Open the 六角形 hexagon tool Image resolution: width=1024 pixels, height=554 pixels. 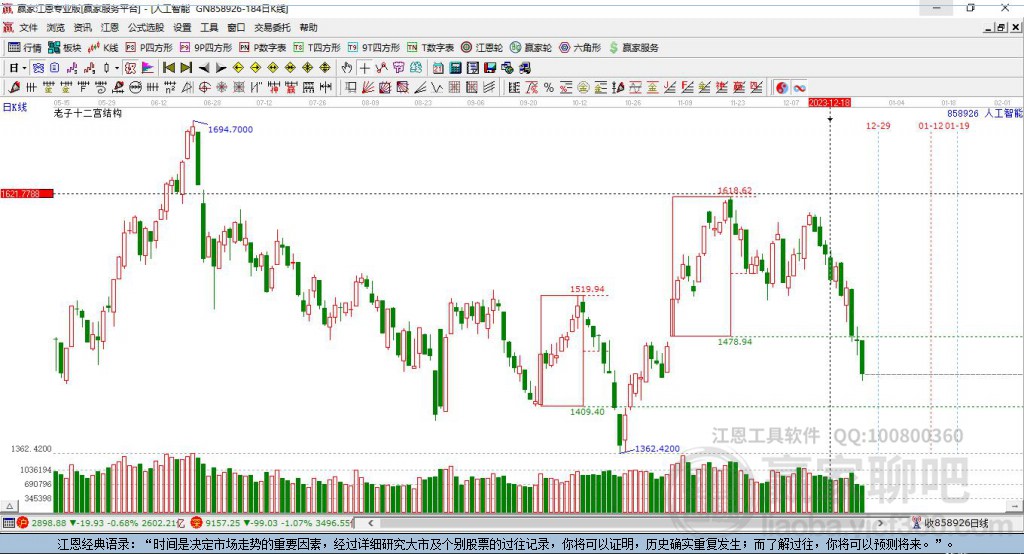point(580,48)
